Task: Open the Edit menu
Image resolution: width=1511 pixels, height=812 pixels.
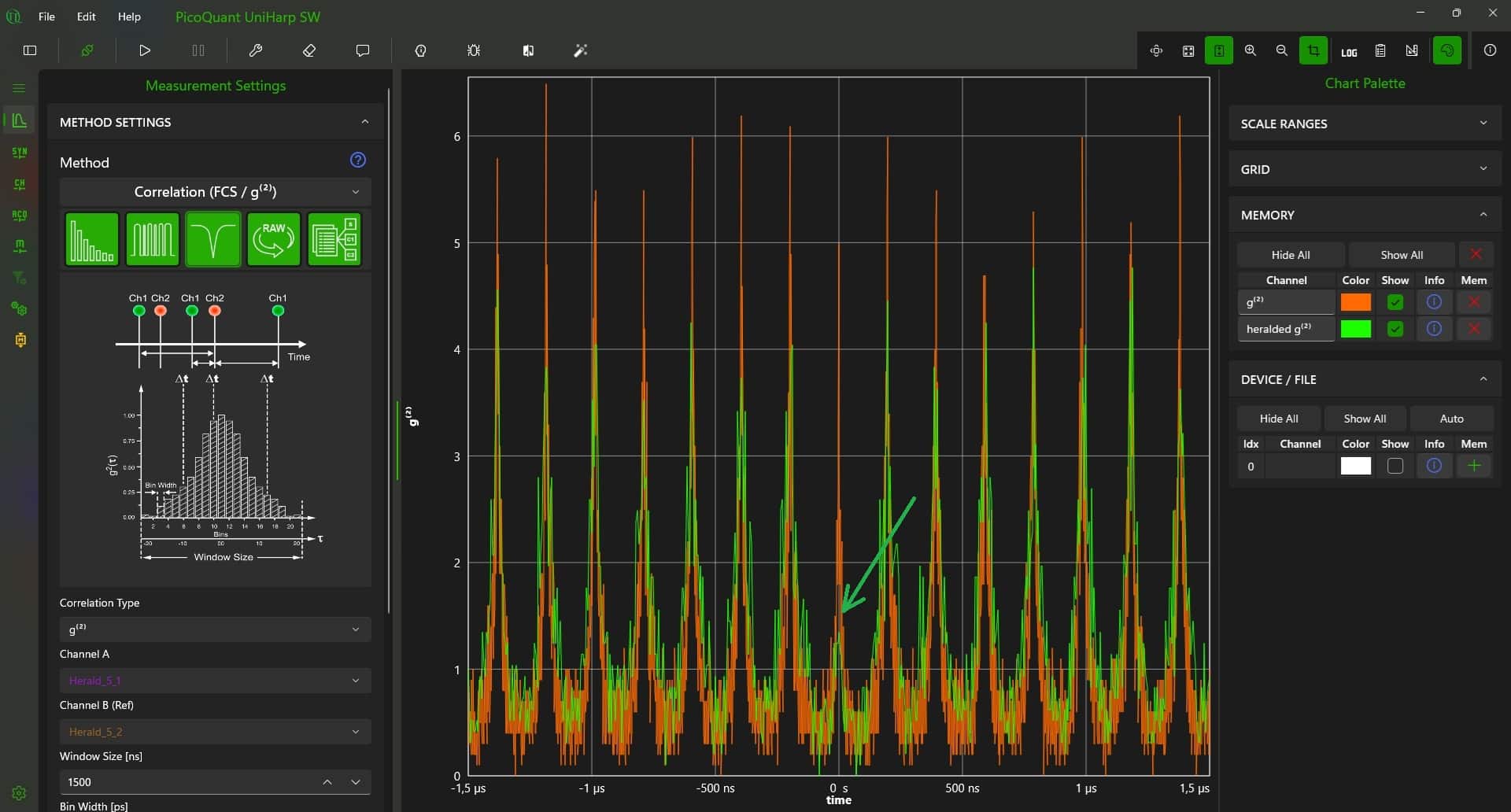Action: tap(85, 17)
